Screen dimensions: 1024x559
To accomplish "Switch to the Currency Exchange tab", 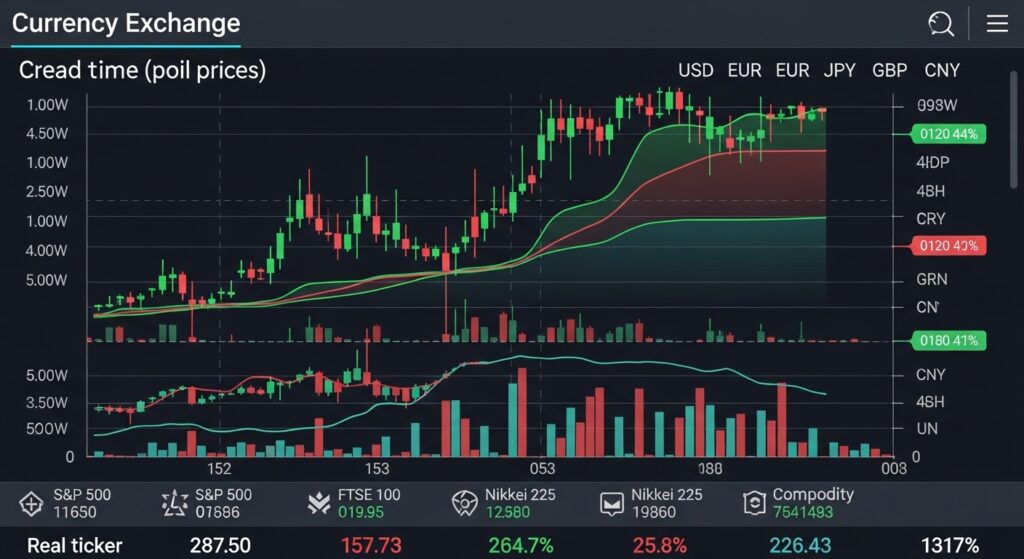I will (x=126, y=24).
